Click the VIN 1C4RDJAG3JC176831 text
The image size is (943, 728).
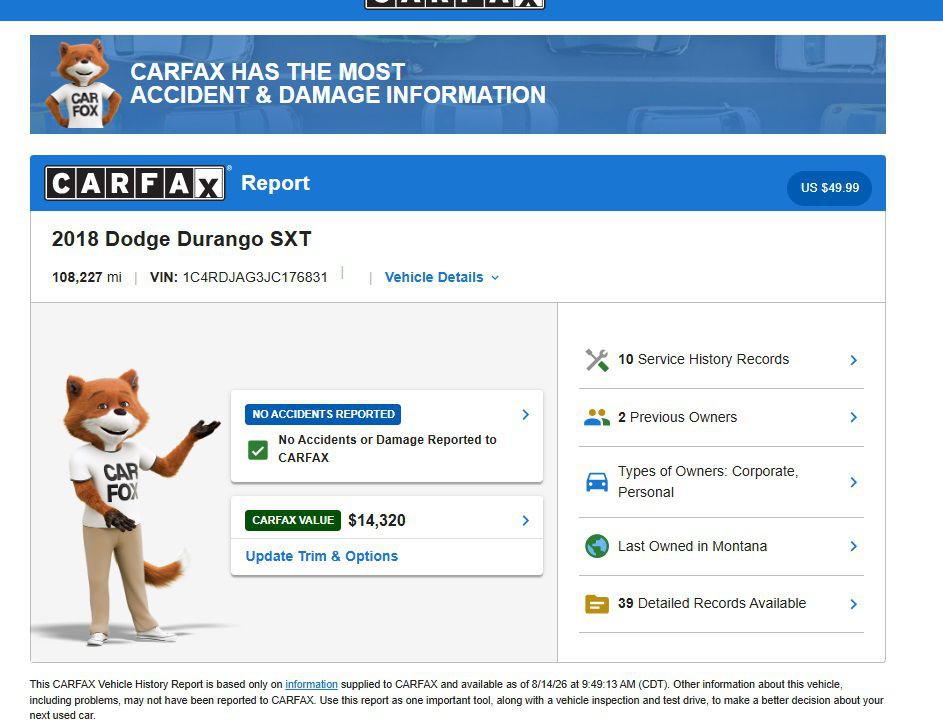pos(239,277)
